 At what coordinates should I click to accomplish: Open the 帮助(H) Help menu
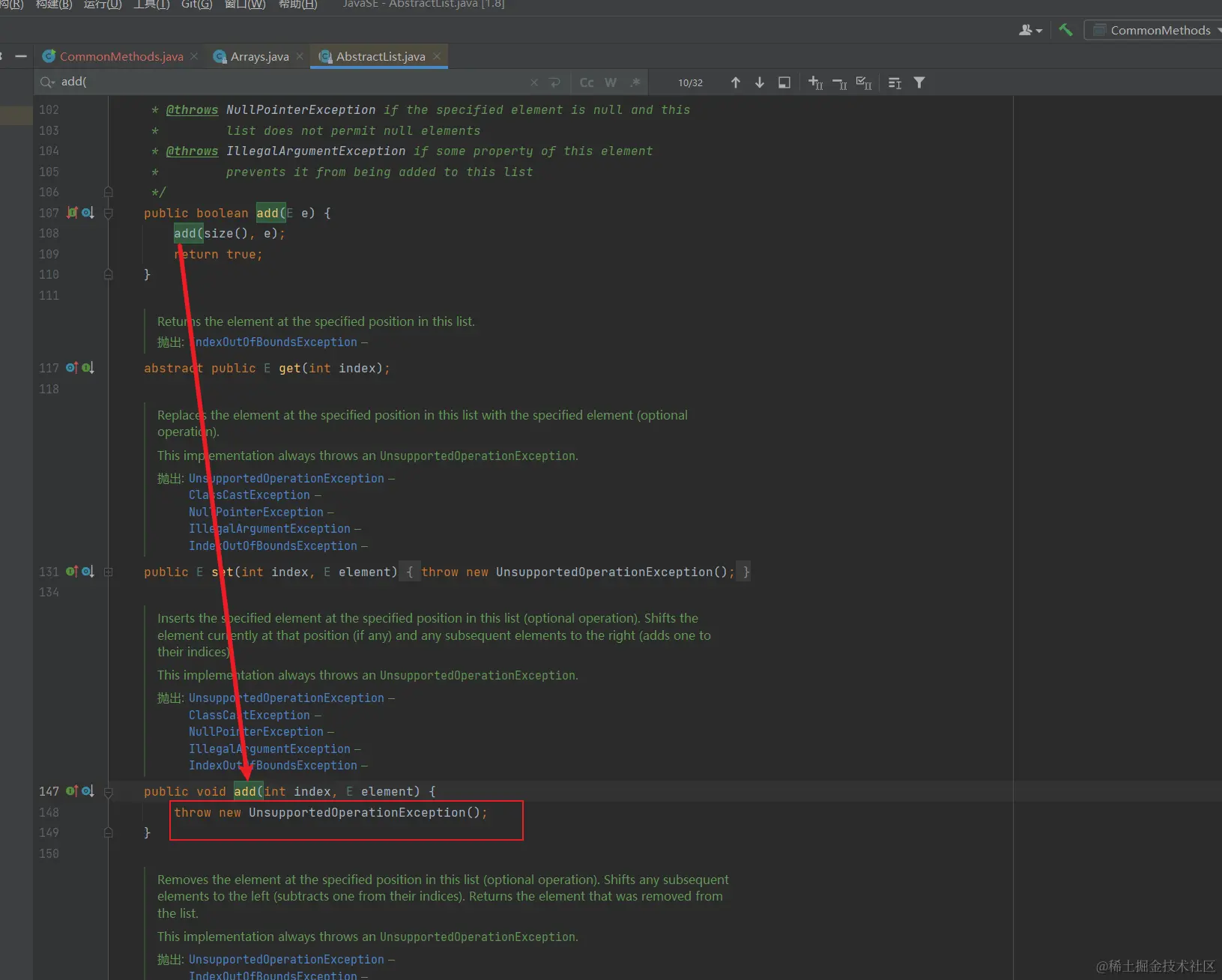point(297,4)
